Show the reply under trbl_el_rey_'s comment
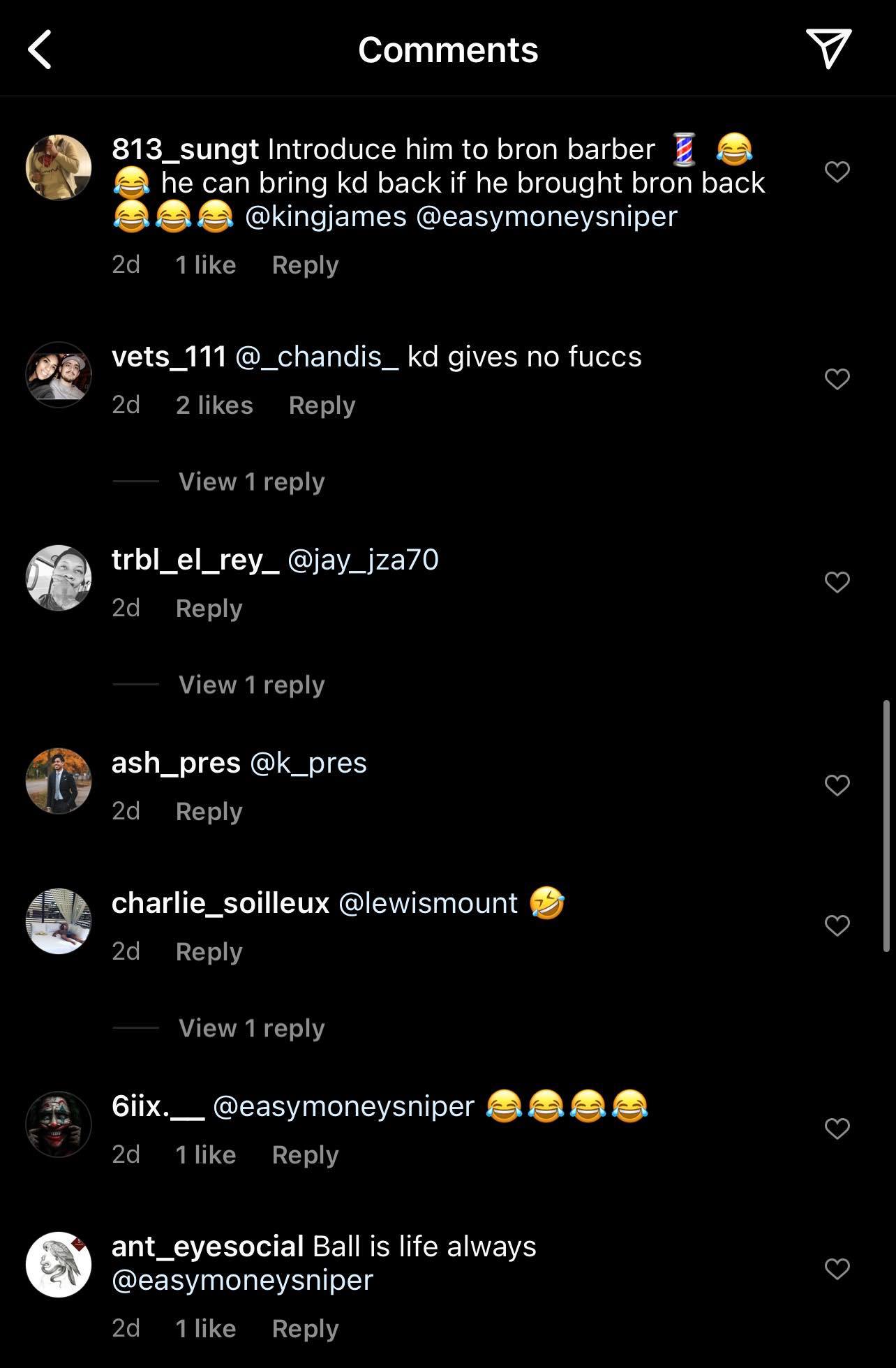 (251, 685)
